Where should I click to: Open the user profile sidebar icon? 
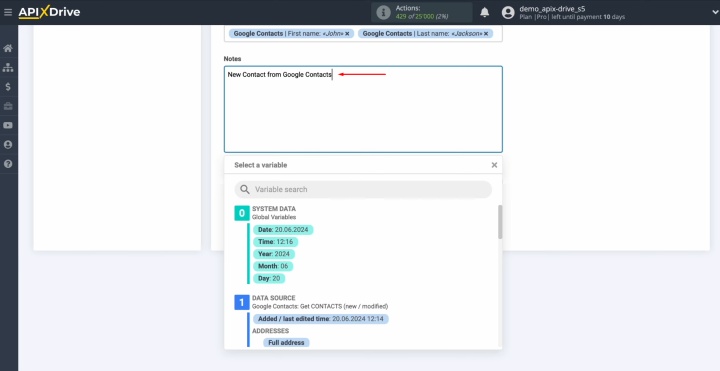click(8, 145)
